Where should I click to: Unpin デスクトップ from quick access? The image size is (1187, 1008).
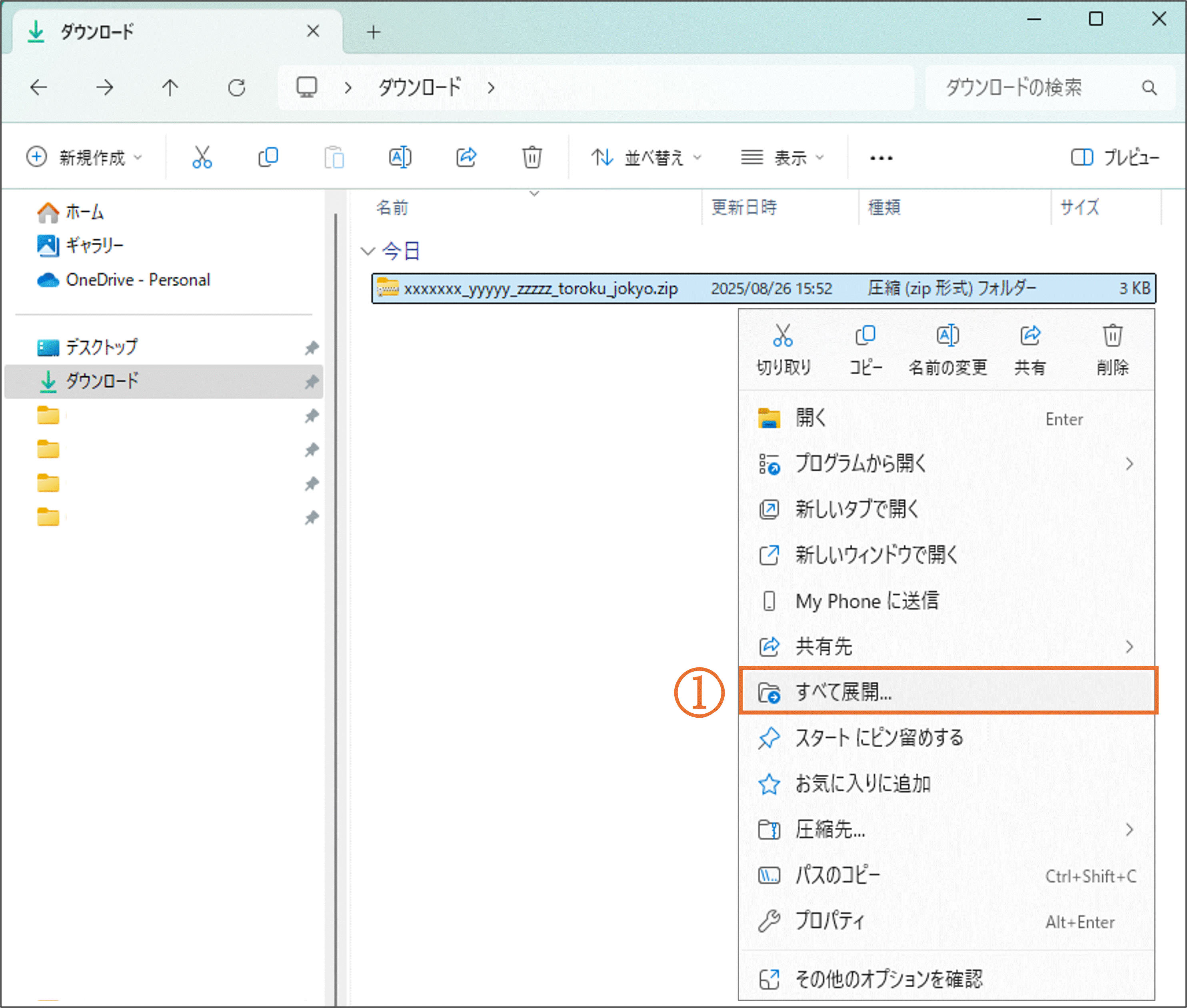pyautogui.click(x=311, y=347)
